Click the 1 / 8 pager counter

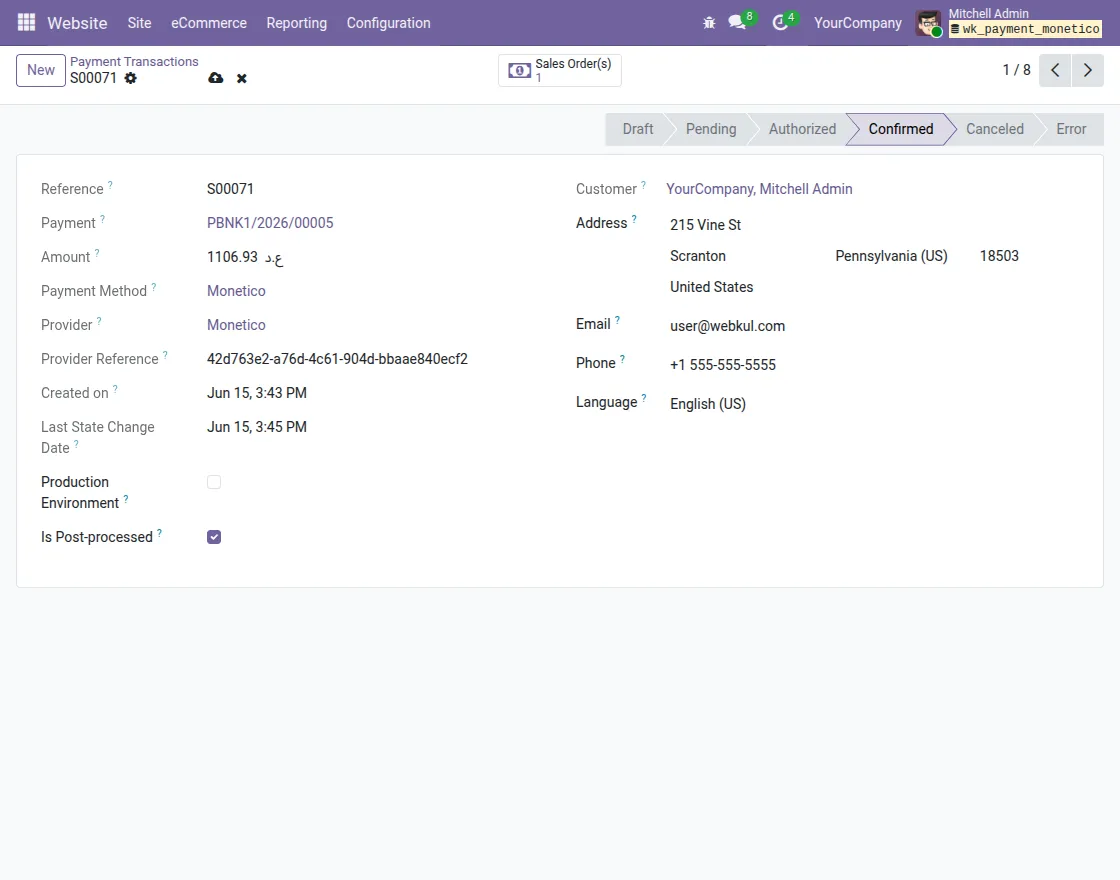(x=1016, y=70)
